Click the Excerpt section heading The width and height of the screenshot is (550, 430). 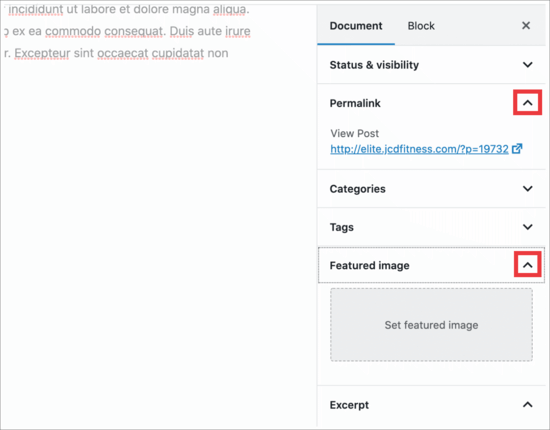[x=349, y=405]
